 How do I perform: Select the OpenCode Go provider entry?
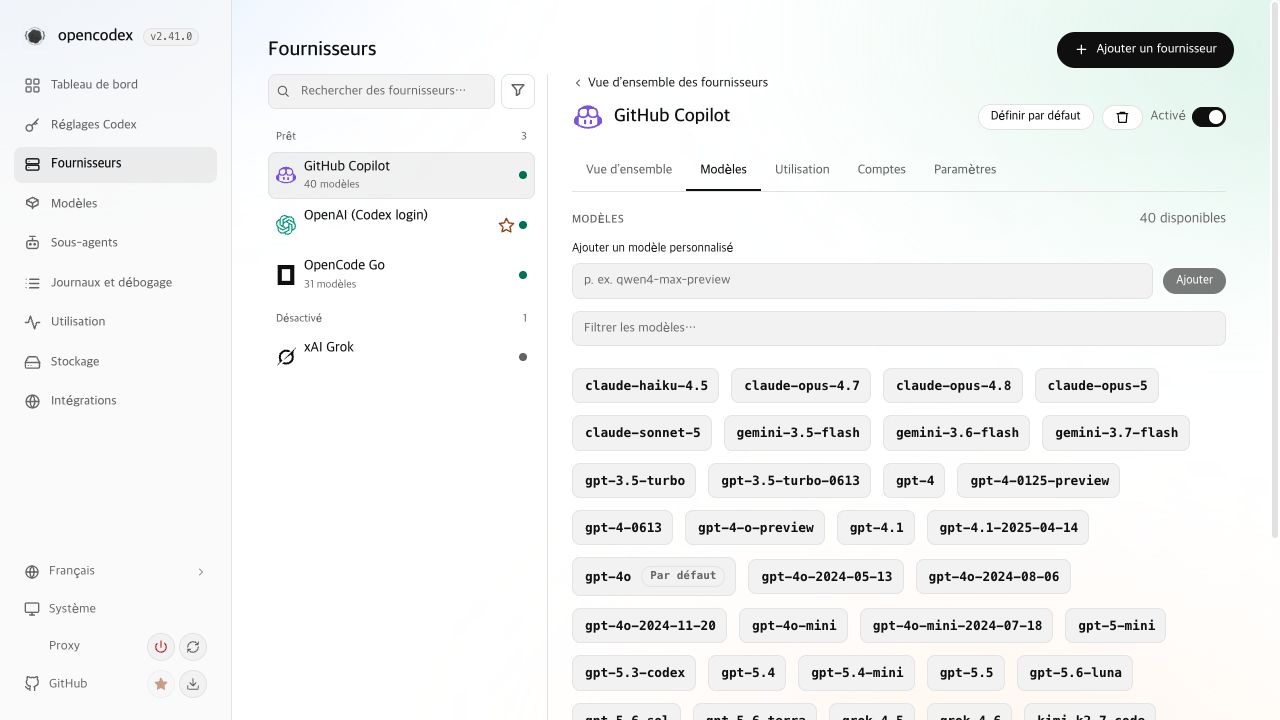point(401,274)
